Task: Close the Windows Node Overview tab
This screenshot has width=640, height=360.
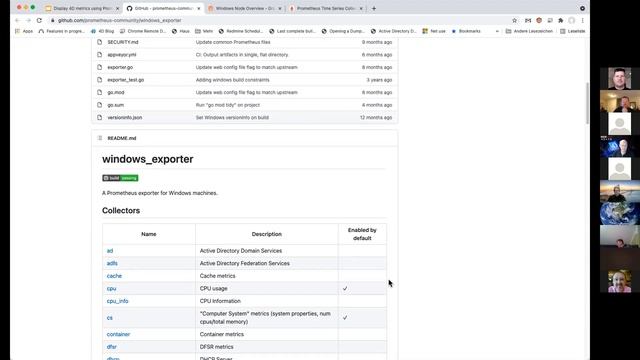Action: 280,8
